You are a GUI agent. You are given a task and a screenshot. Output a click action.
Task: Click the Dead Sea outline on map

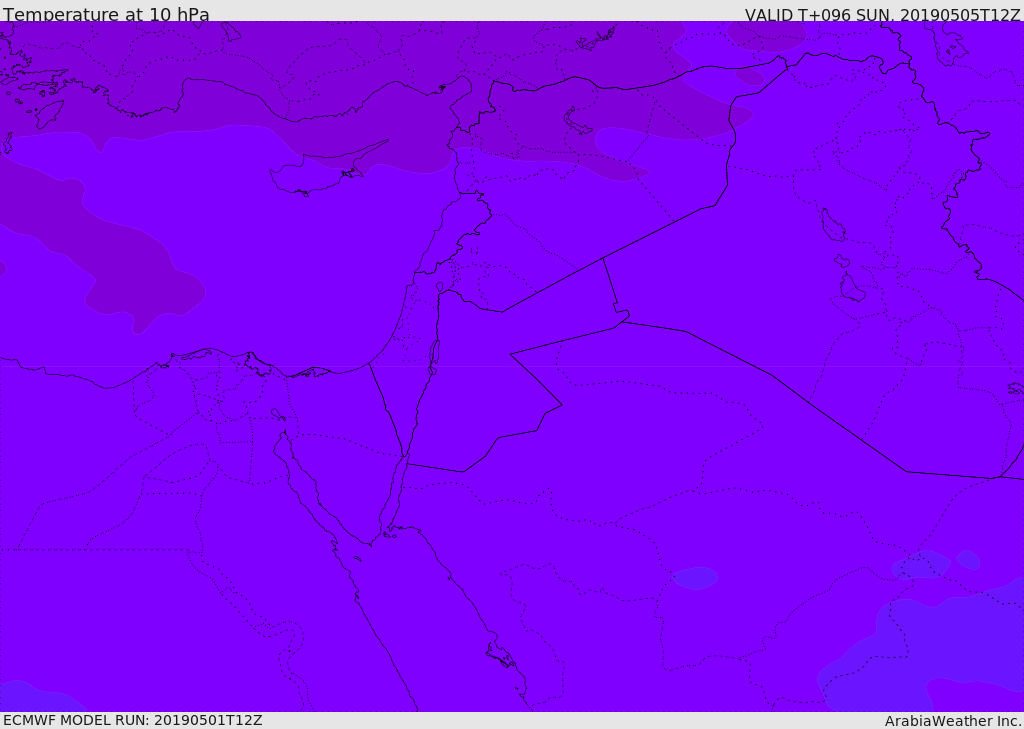point(434,357)
